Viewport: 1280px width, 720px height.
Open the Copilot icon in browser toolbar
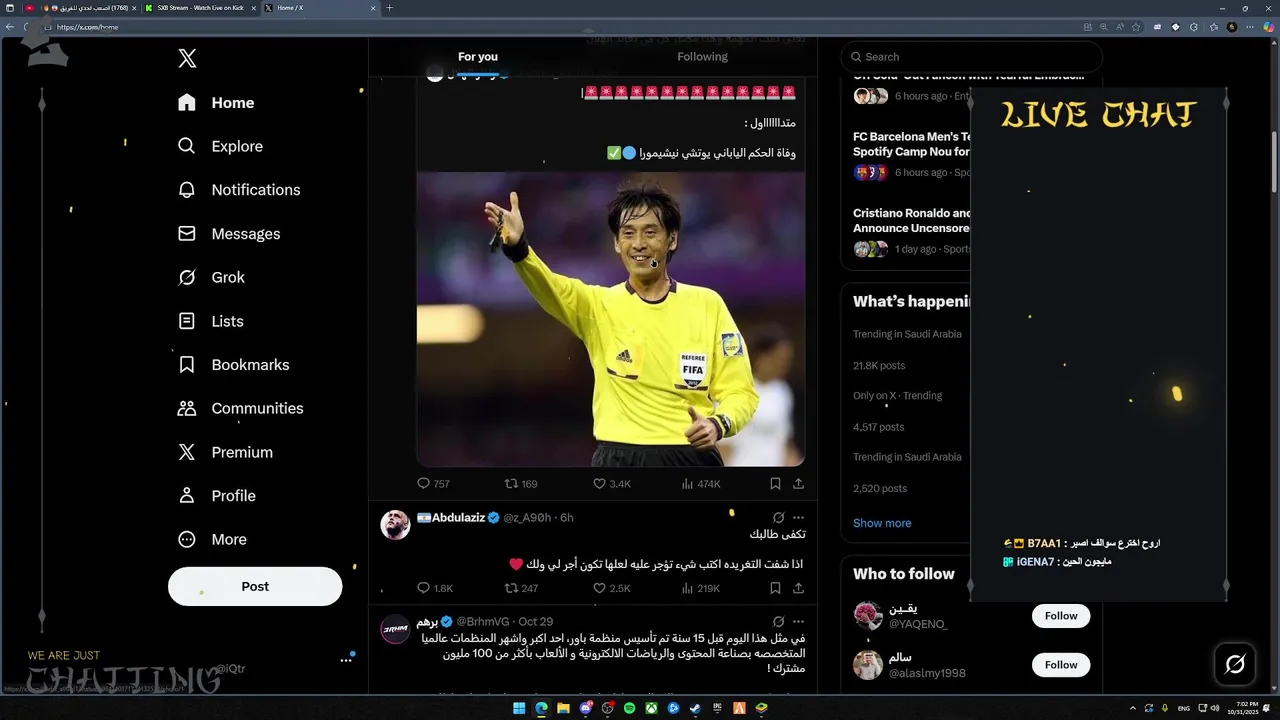click(1267, 27)
